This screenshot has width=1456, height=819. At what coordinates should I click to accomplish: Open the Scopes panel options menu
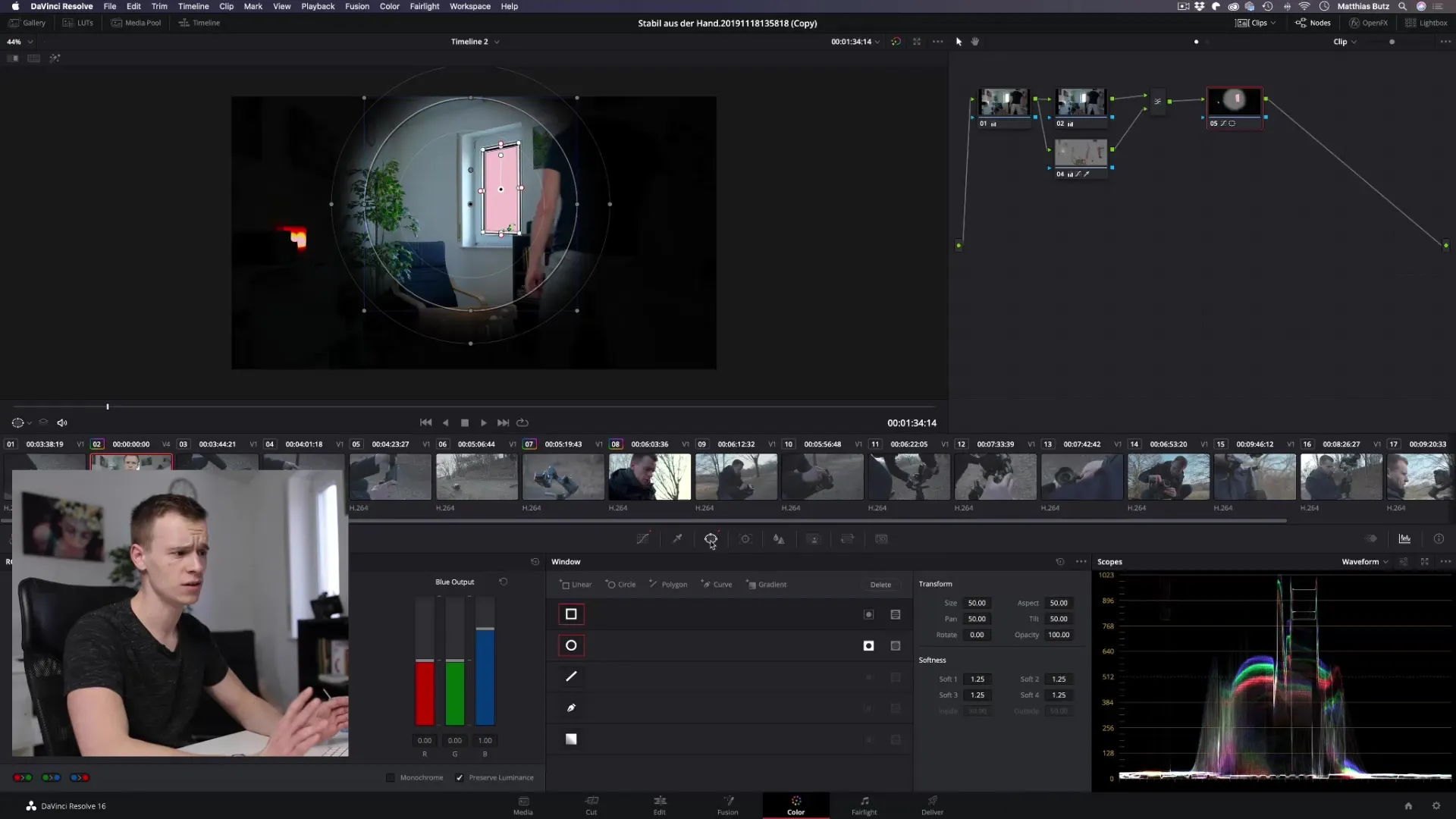click(1445, 562)
